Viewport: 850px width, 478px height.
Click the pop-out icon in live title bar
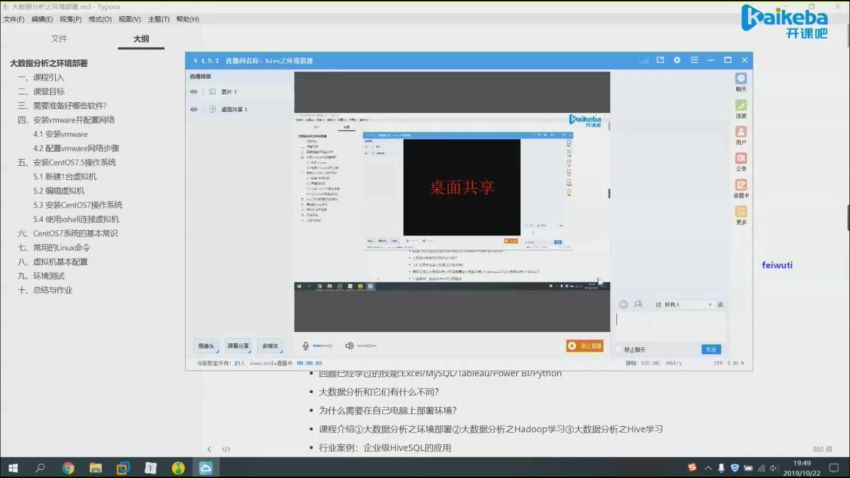660,60
